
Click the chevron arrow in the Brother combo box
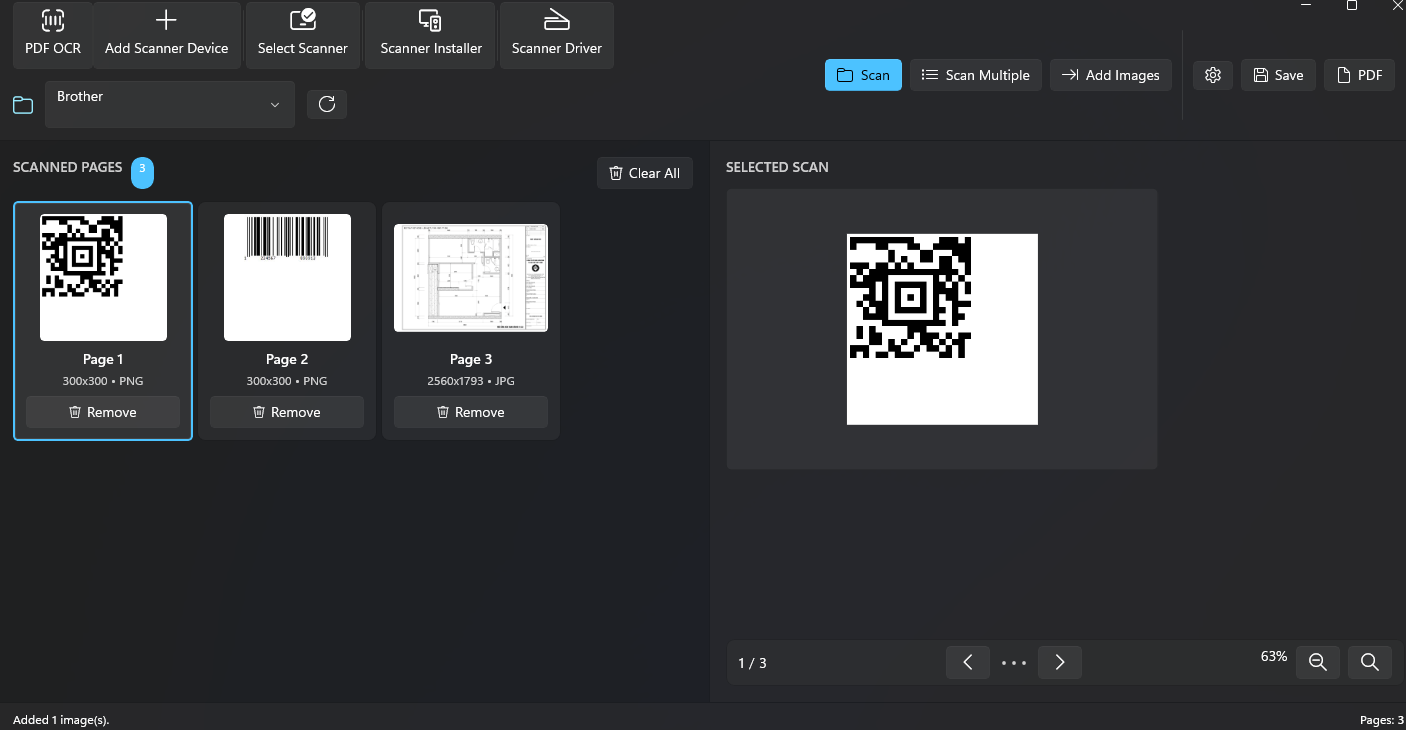tap(274, 104)
